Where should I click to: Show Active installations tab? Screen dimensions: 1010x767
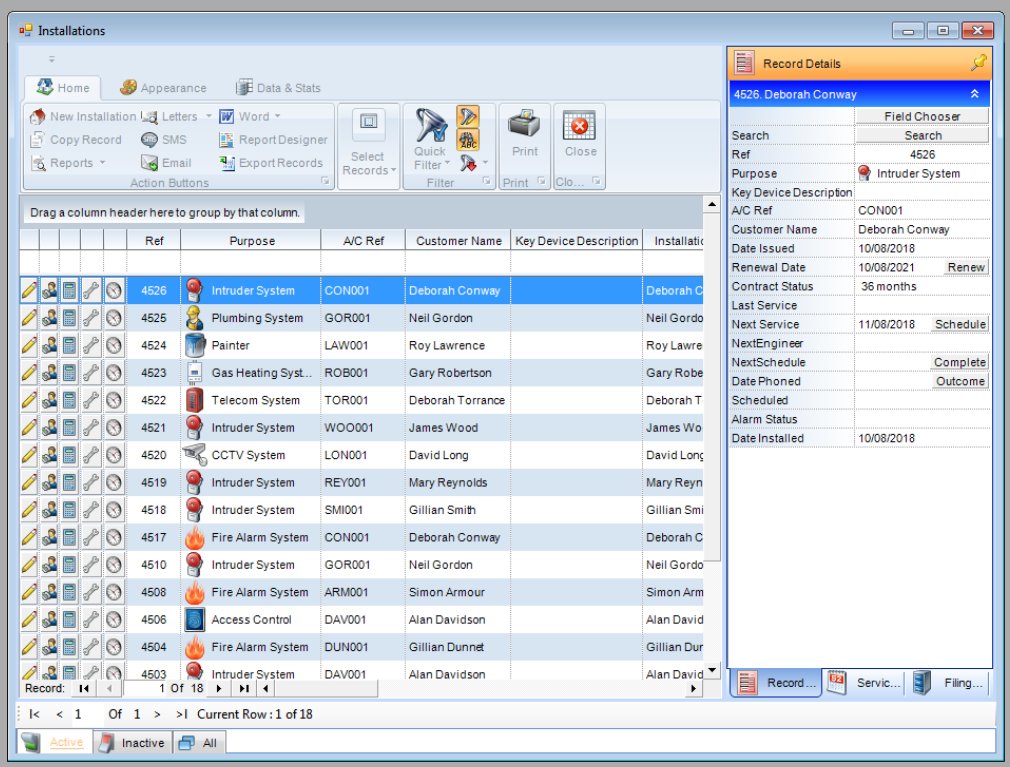(54, 743)
